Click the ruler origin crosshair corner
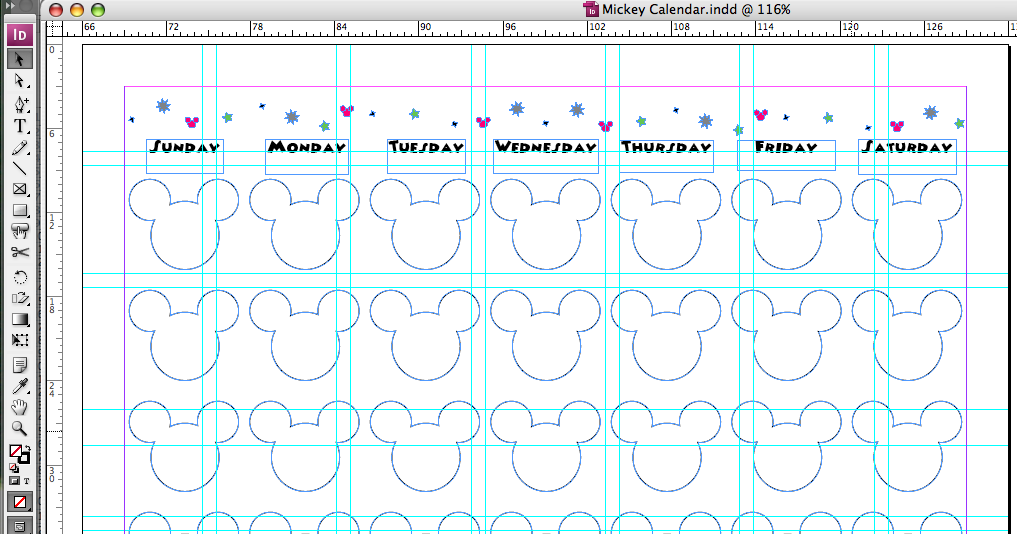1017x534 pixels. click(x=54, y=28)
